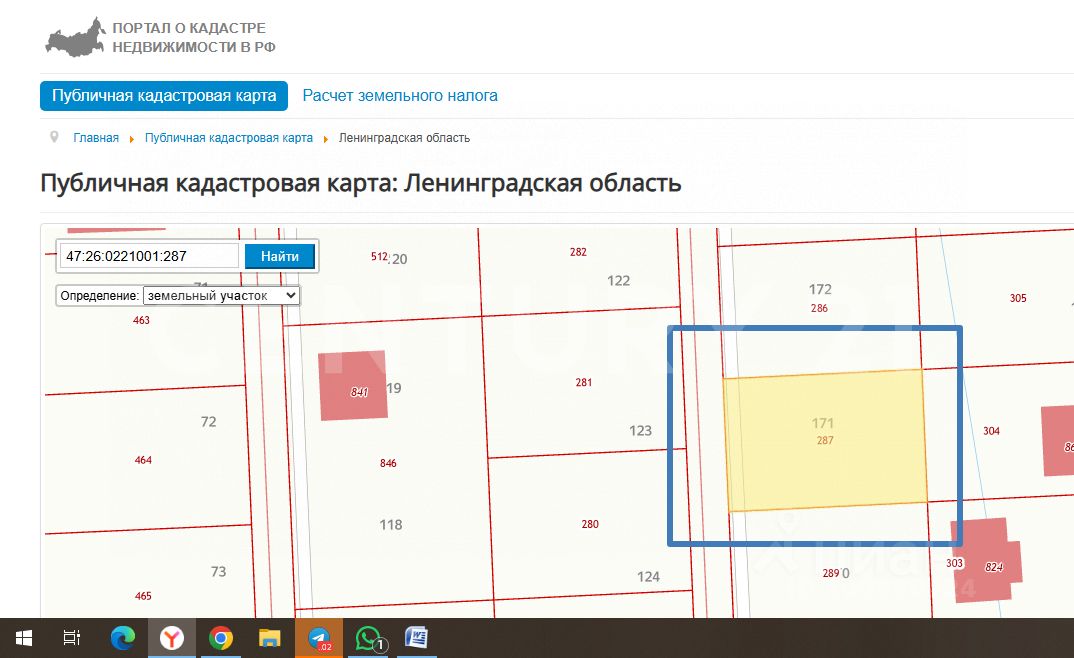
Task: Click parcel number 286 on map
Action: (819, 308)
